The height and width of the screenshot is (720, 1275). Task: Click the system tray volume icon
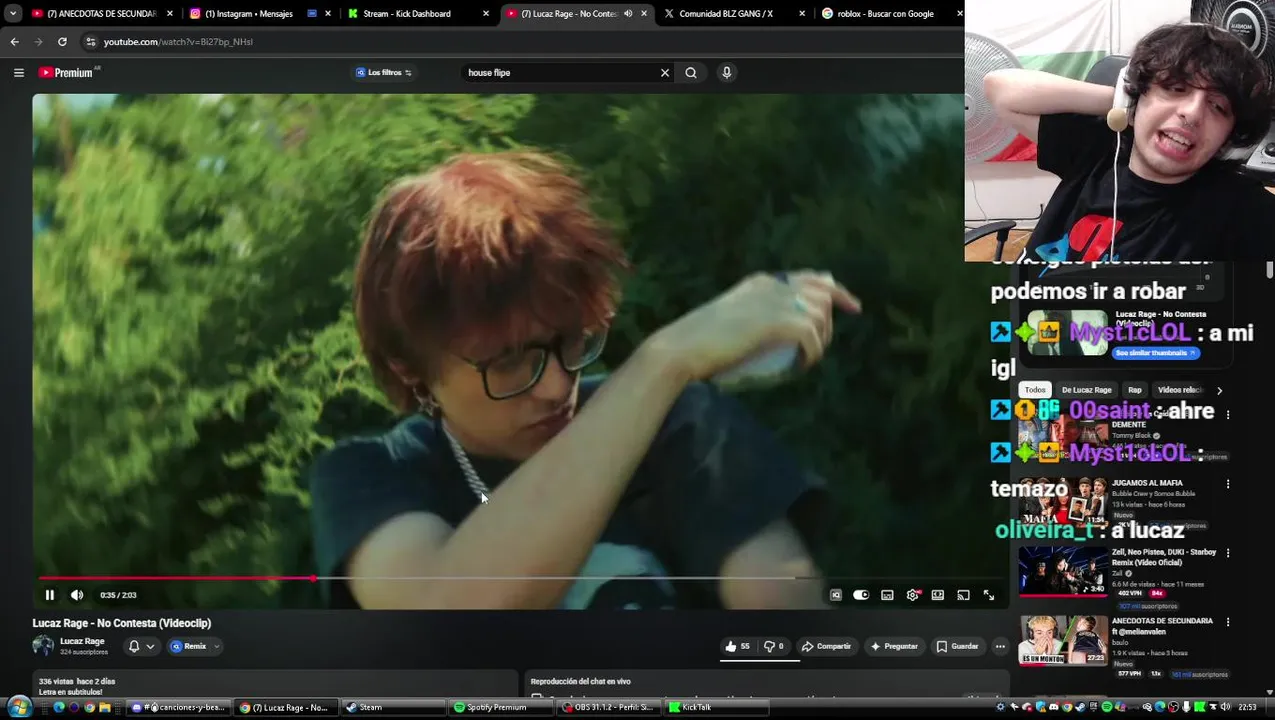pyautogui.click(x=1226, y=707)
